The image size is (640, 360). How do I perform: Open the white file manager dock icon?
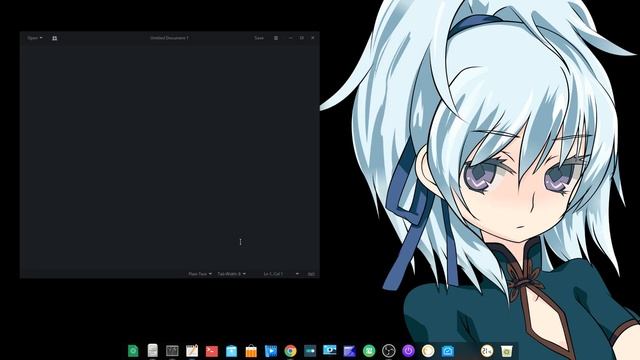coord(153,350)
